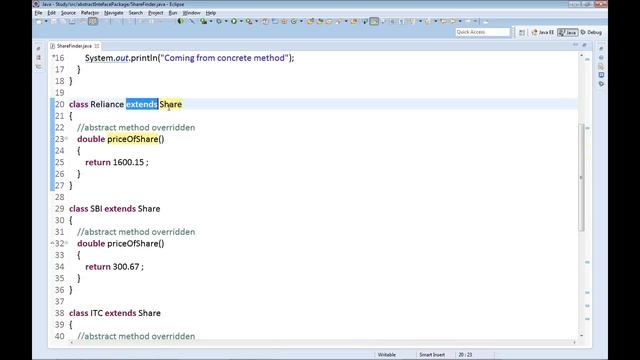Toggle Mark Occurrences in toolbar

pyautogui.click(x=374, y=21)
